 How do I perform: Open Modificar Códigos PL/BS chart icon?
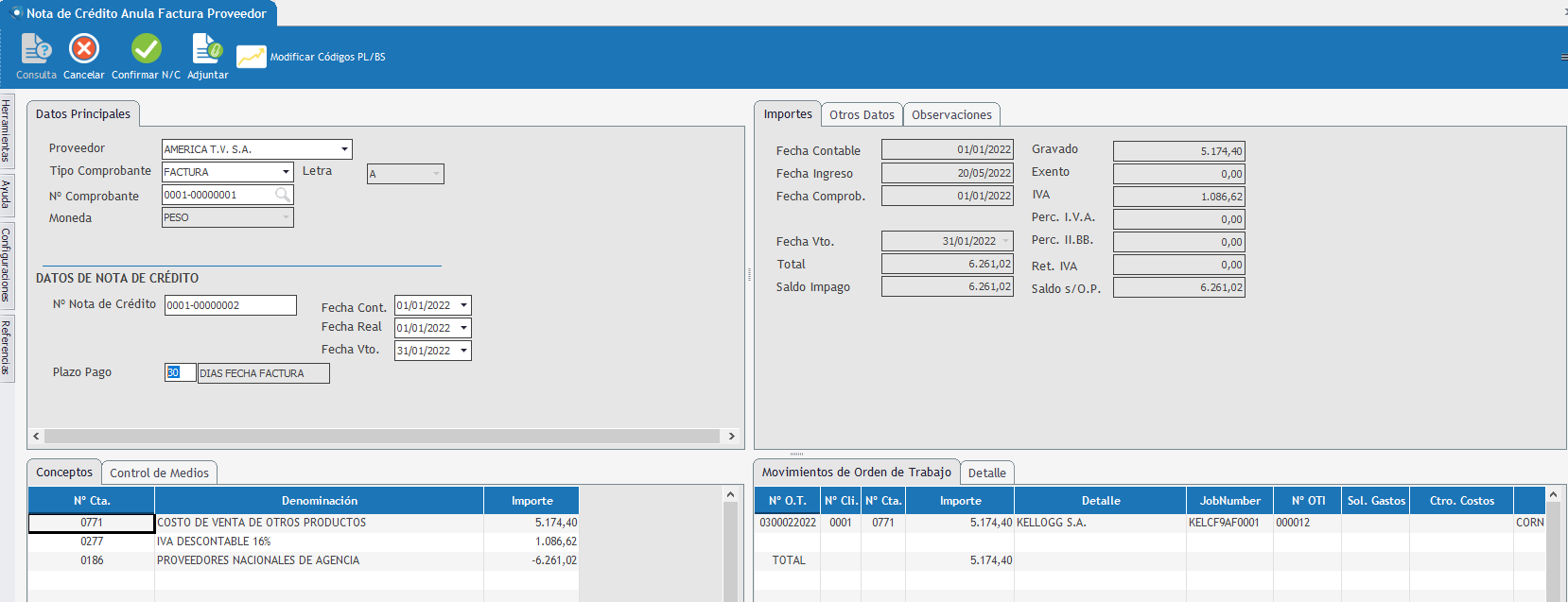[251, 57]
